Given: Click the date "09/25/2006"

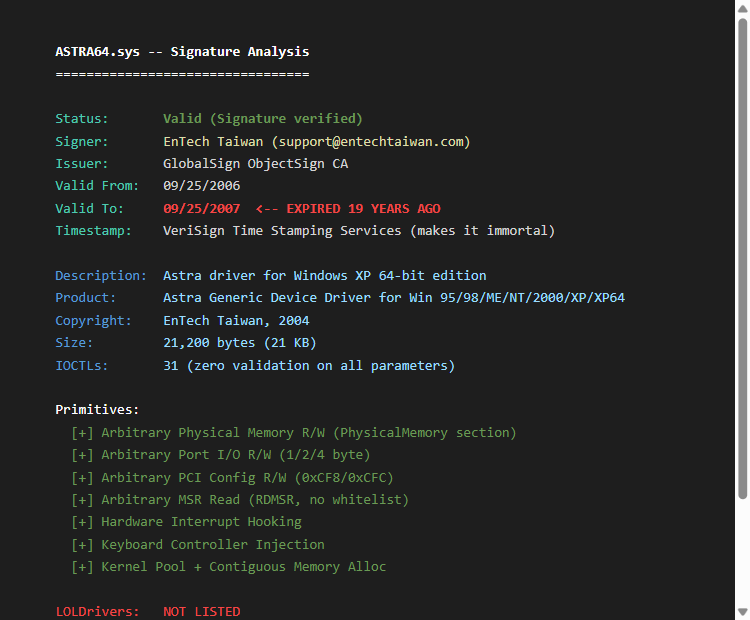Looking at the screenshot, I should (201, 186).
